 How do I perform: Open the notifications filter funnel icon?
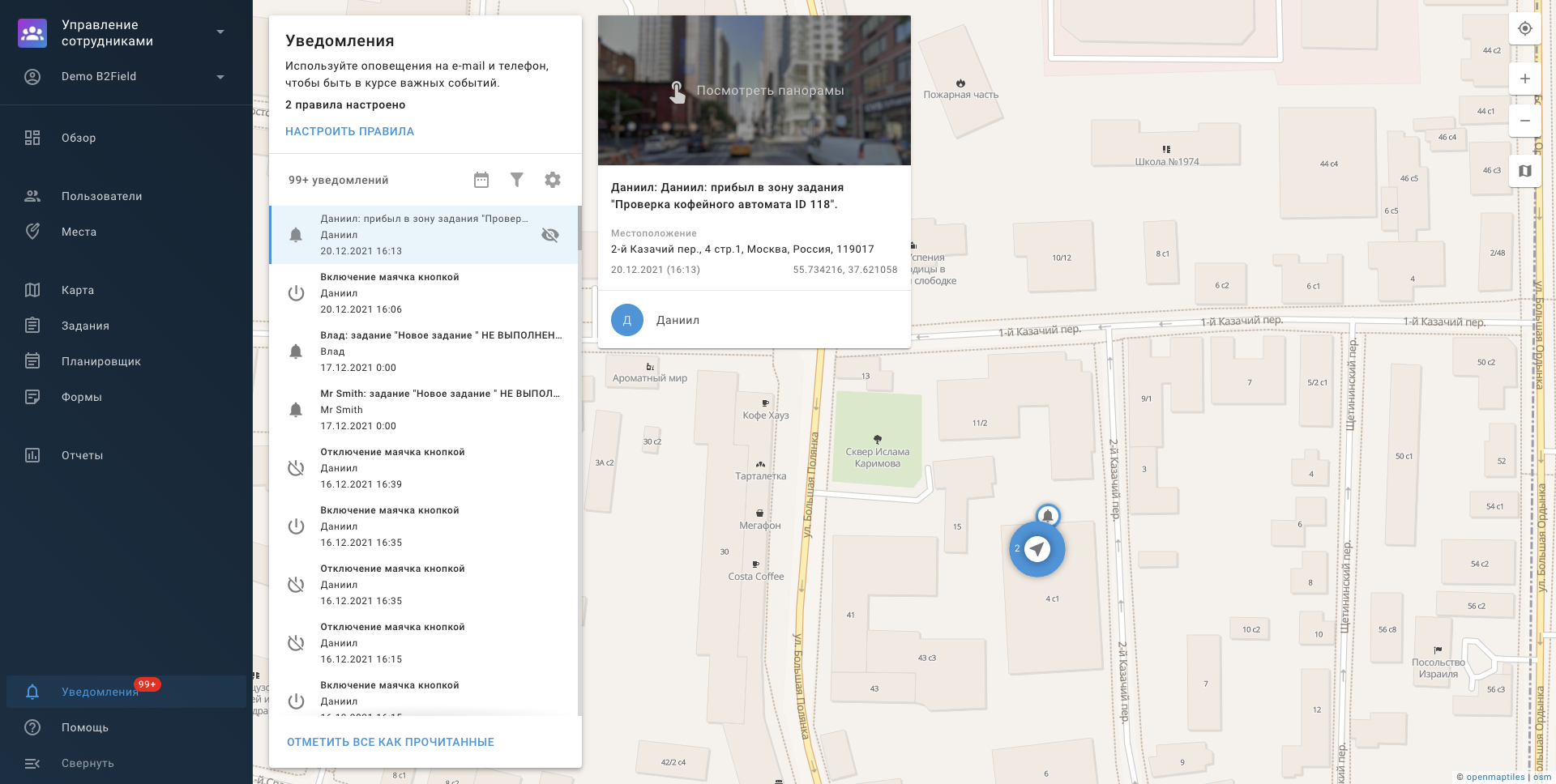(x=517, y=180)
